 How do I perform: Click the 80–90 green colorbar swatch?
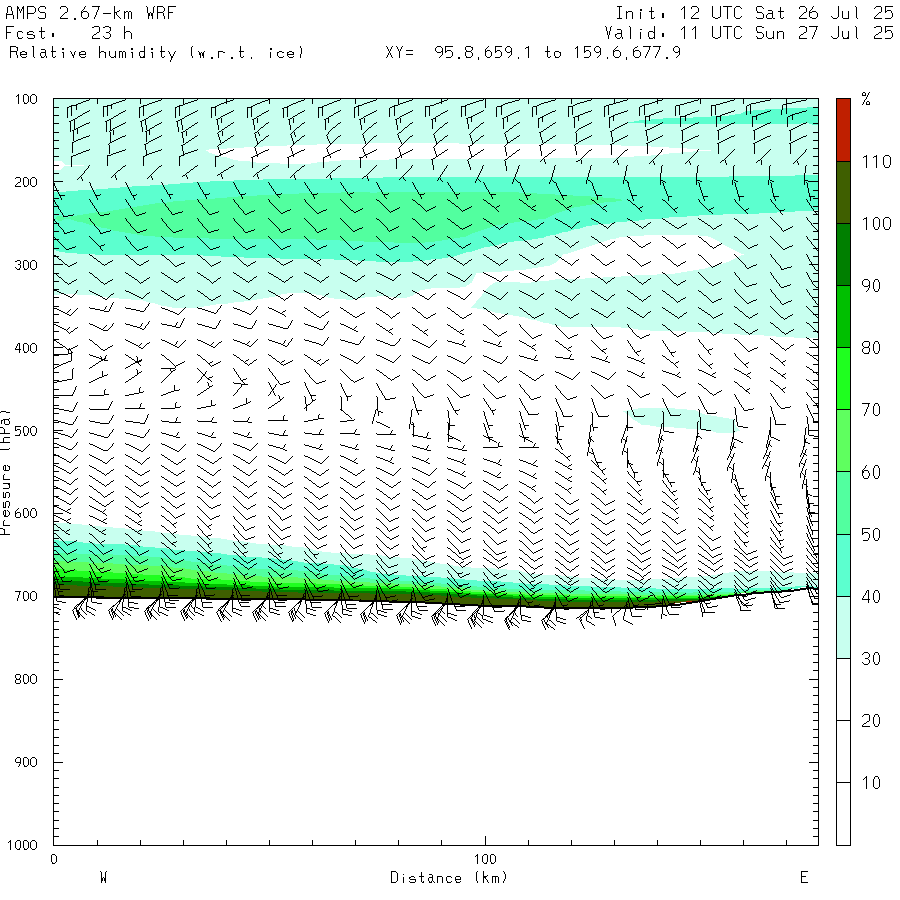point(843,316)
